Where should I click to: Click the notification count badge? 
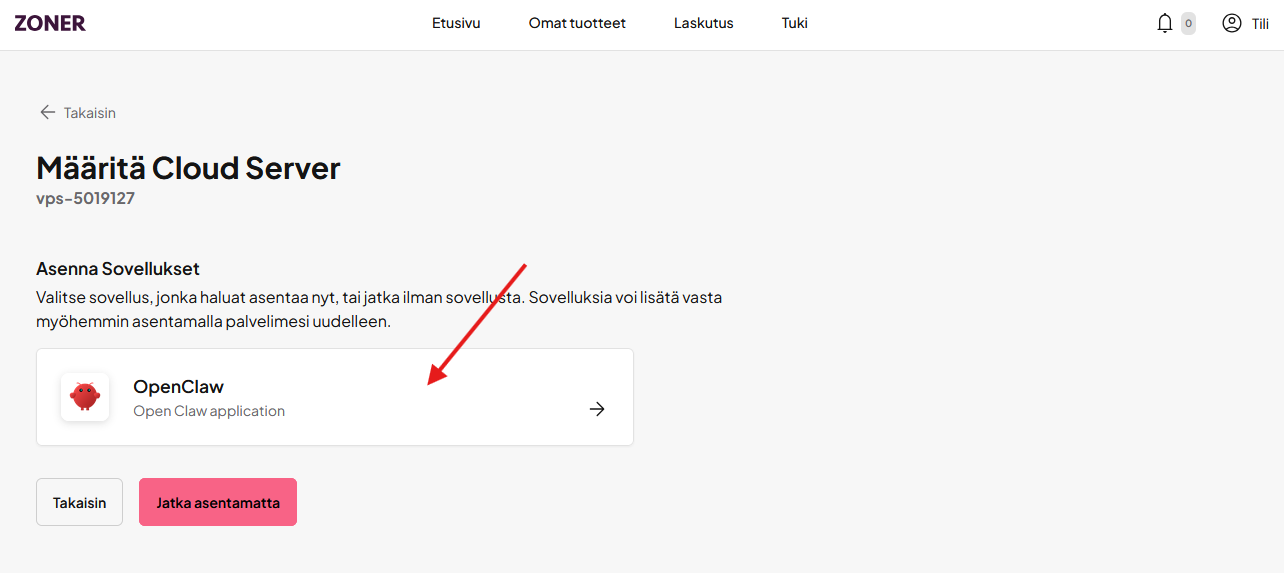tap(1188, 23)
